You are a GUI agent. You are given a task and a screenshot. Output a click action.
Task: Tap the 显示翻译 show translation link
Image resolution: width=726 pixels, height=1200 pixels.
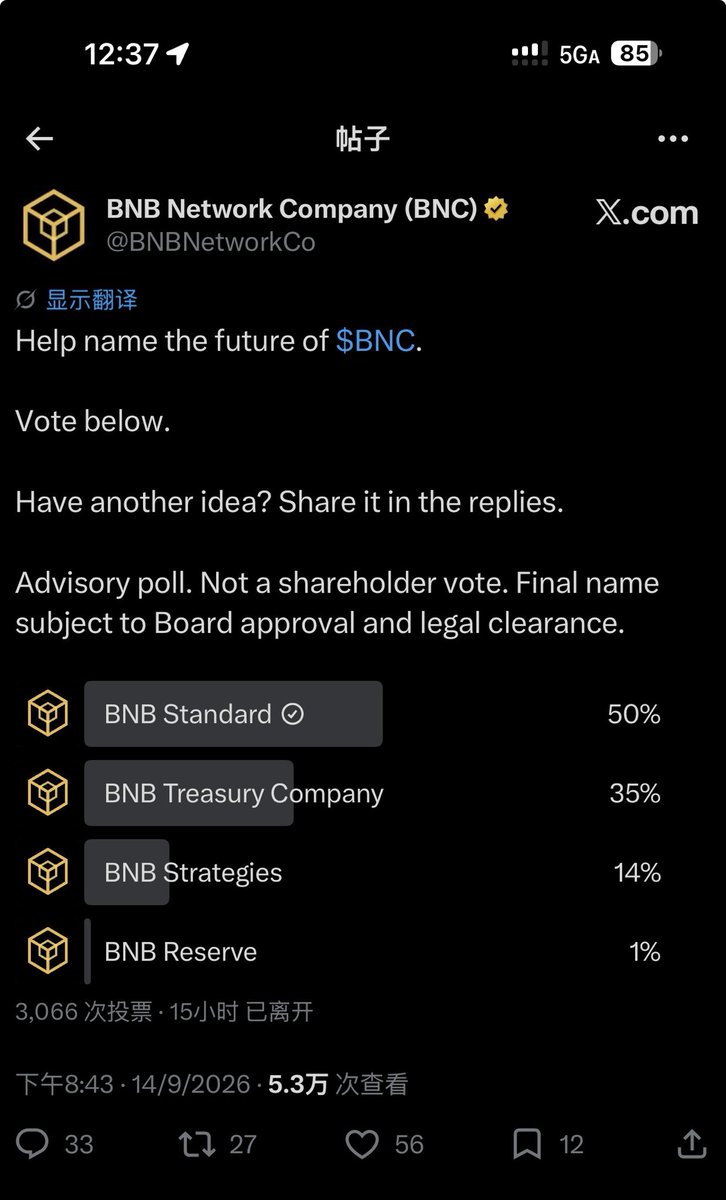coord(91,299)
